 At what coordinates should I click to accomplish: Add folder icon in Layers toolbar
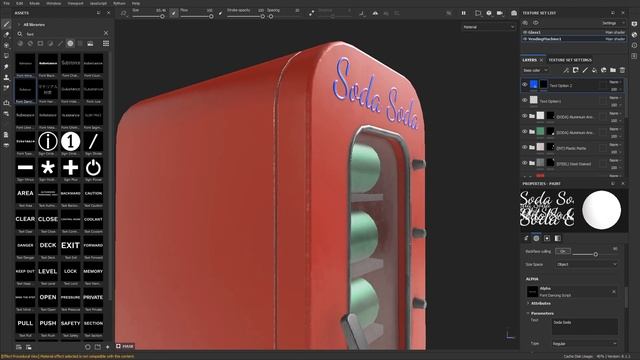coord(613,70)
